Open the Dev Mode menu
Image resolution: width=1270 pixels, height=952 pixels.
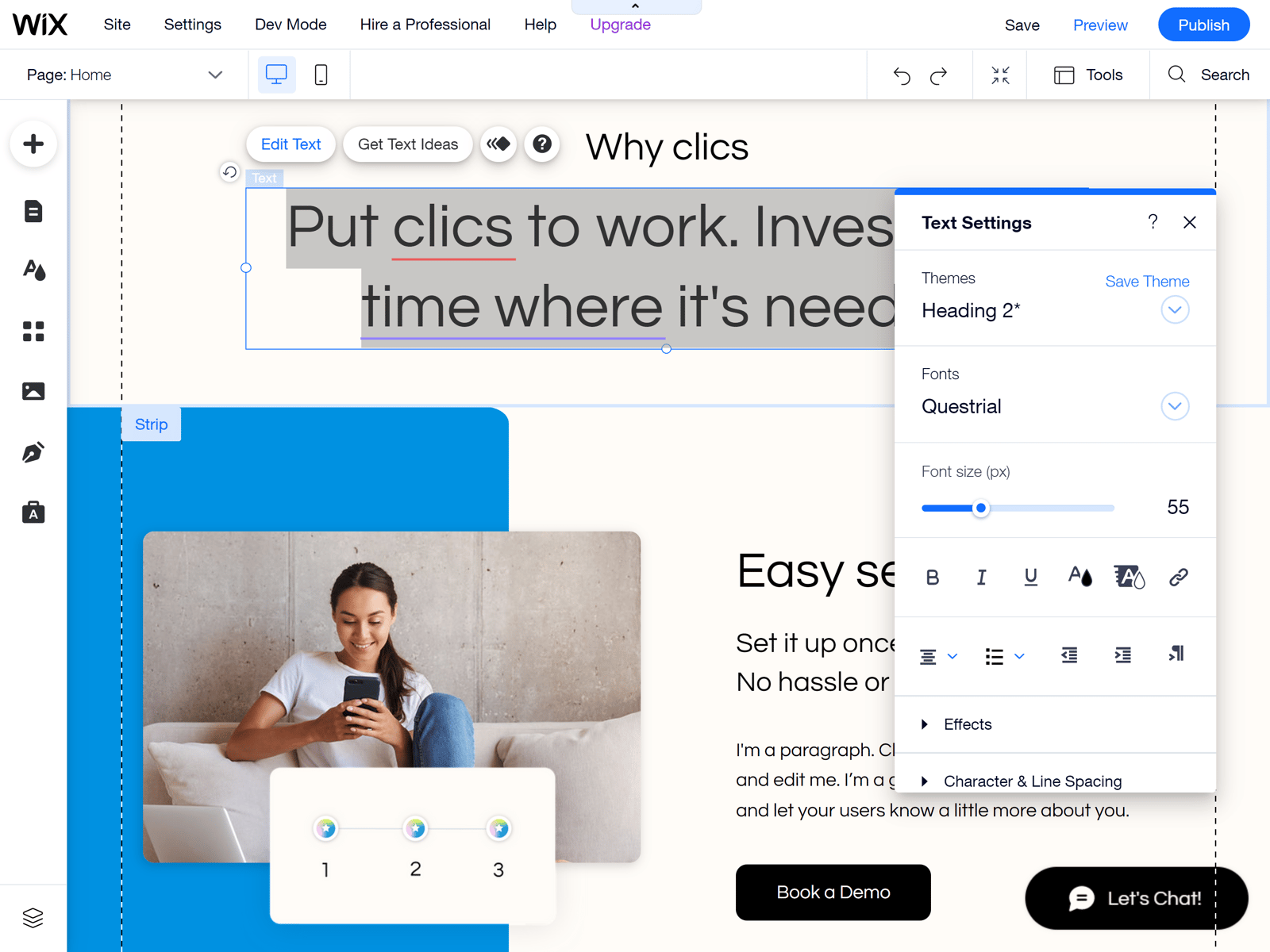tap(290, 25)
